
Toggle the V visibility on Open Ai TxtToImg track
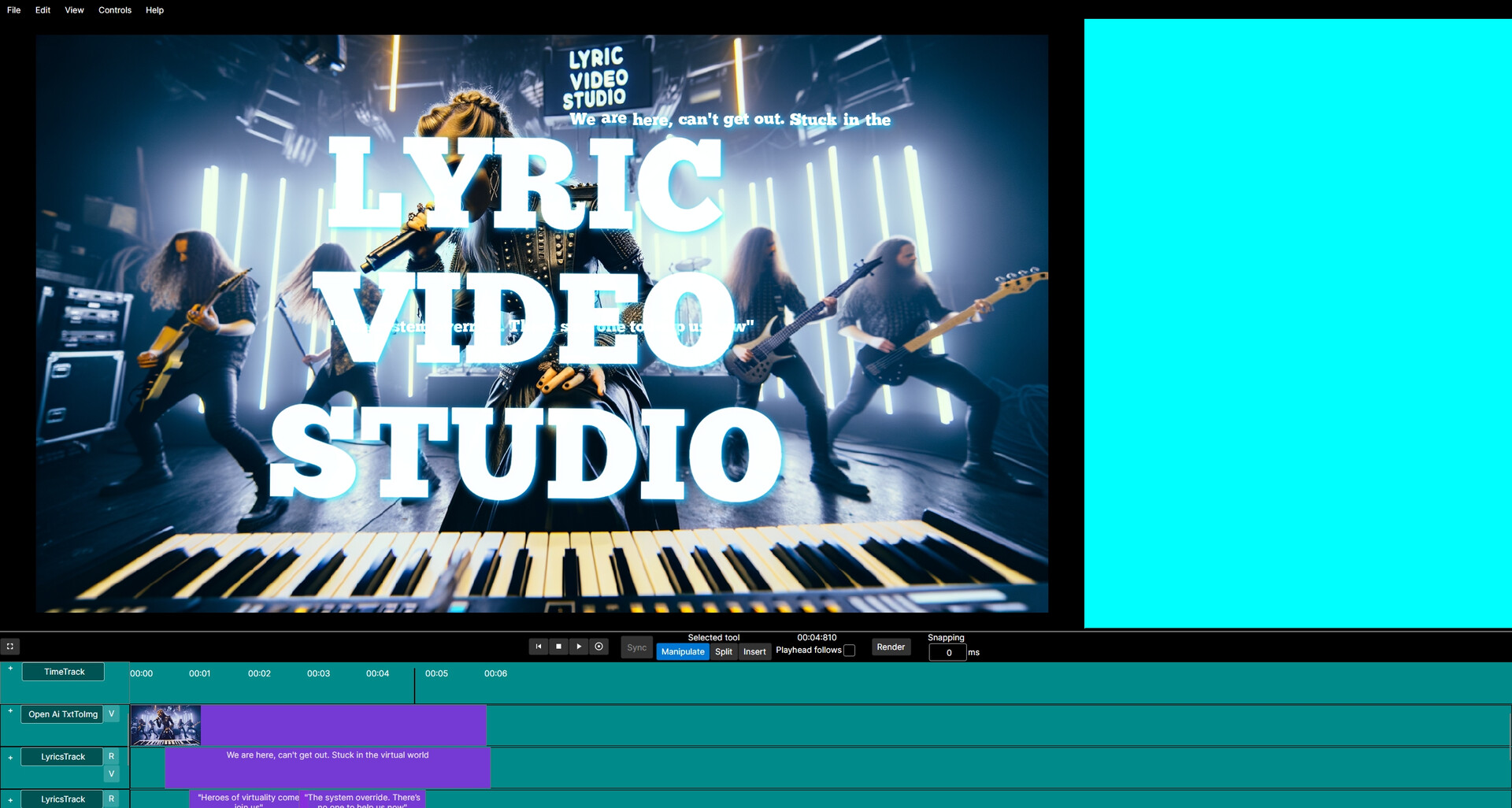click(x=111, y=713)
